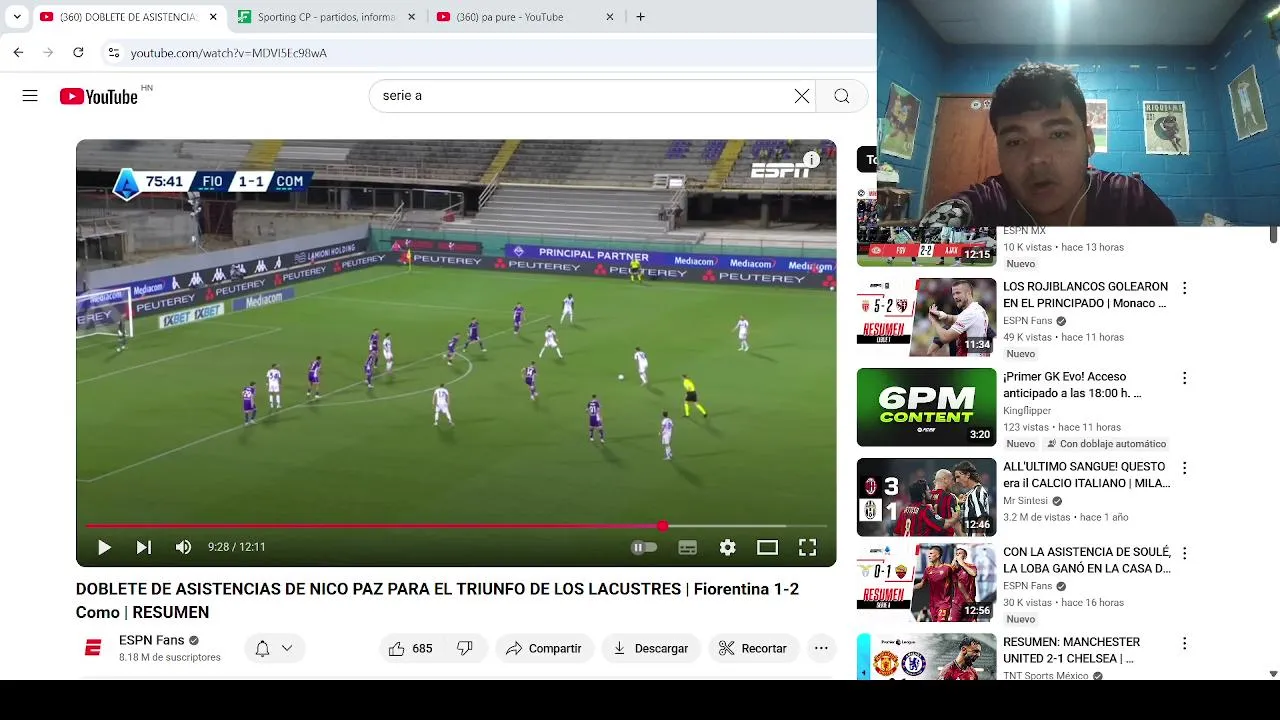Click scrollbar down arrow at bottom right

coord(1273,674)
